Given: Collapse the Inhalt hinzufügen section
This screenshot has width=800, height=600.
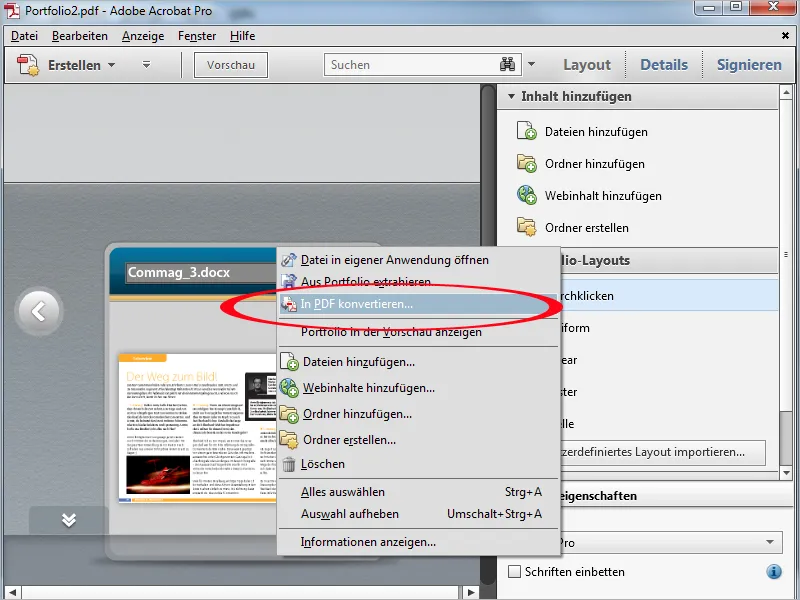Looking at the screenshot, I should click(511, 96).
